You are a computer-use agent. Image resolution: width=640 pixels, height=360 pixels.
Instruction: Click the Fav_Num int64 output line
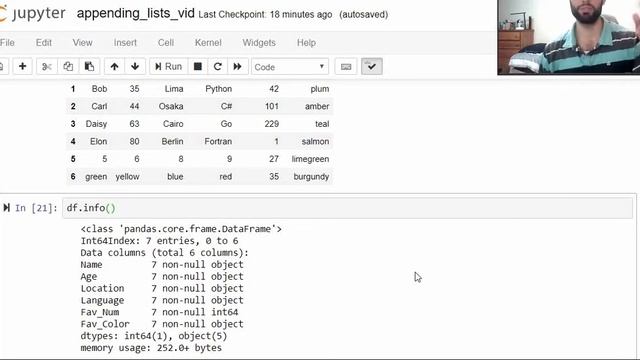tap(159, 312)
